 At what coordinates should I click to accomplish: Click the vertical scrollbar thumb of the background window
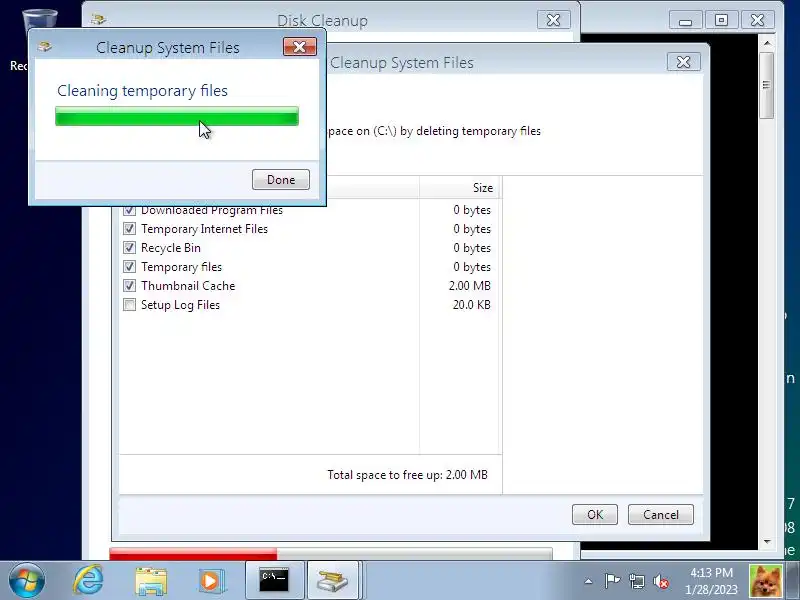tap(766, 85)
